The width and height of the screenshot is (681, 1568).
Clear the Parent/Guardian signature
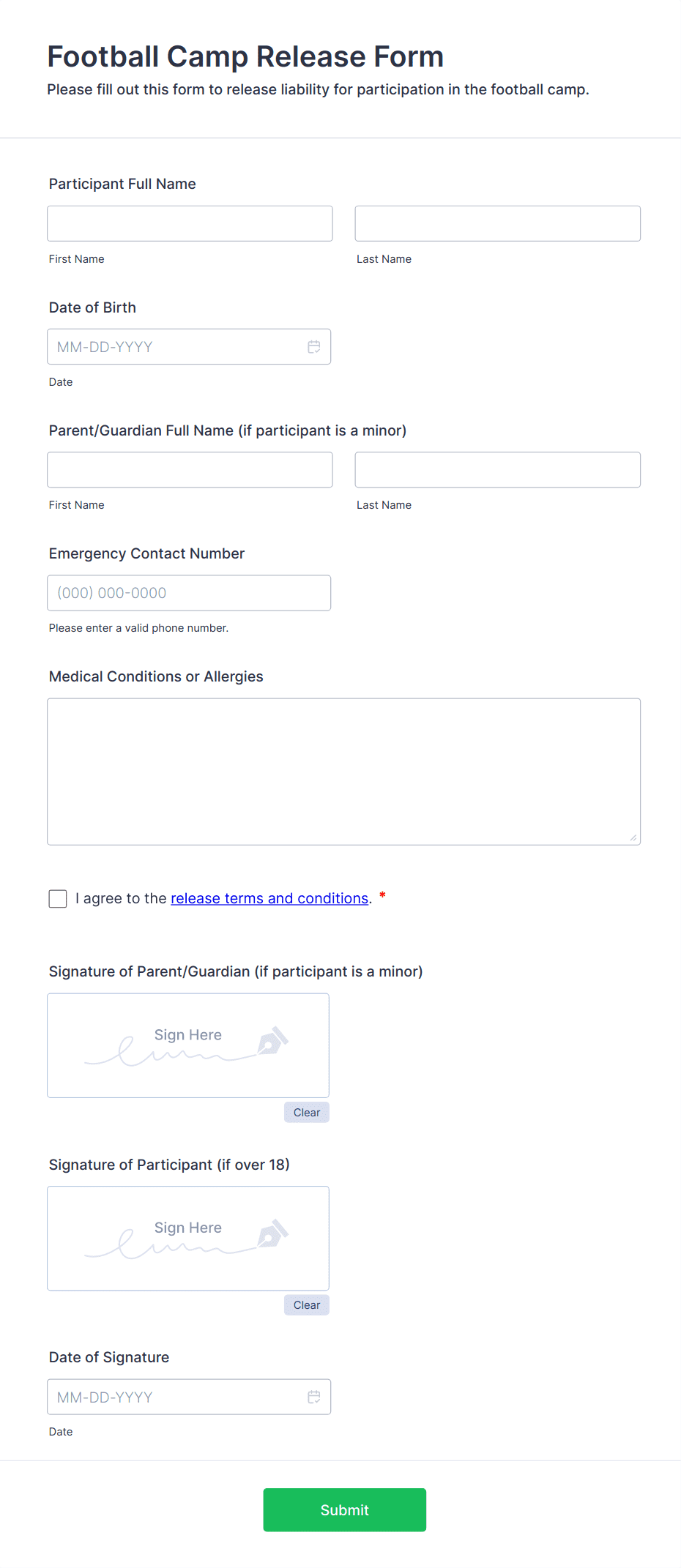[306, 1112]
